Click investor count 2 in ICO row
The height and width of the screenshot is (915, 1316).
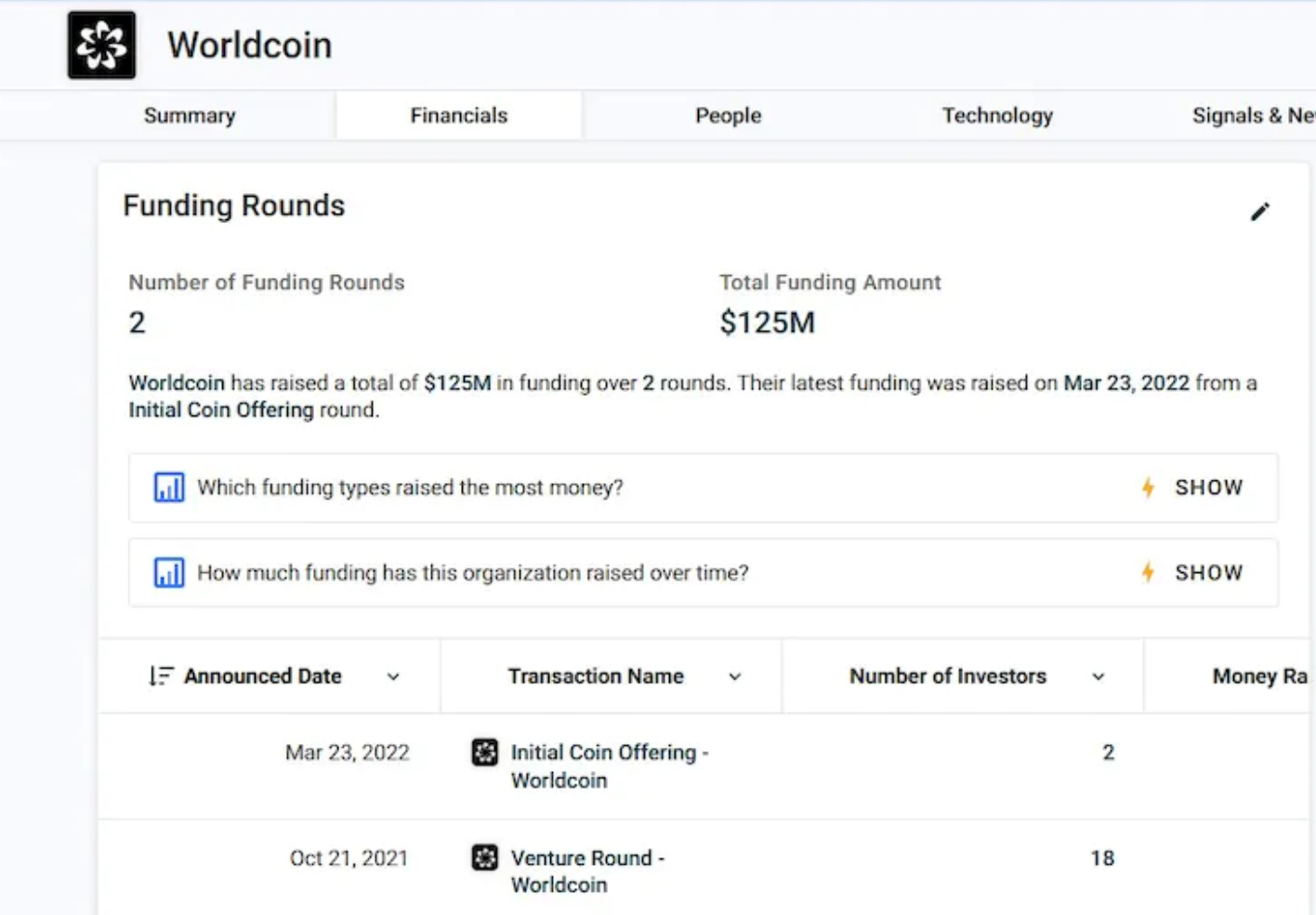[x=1108, y=752]
